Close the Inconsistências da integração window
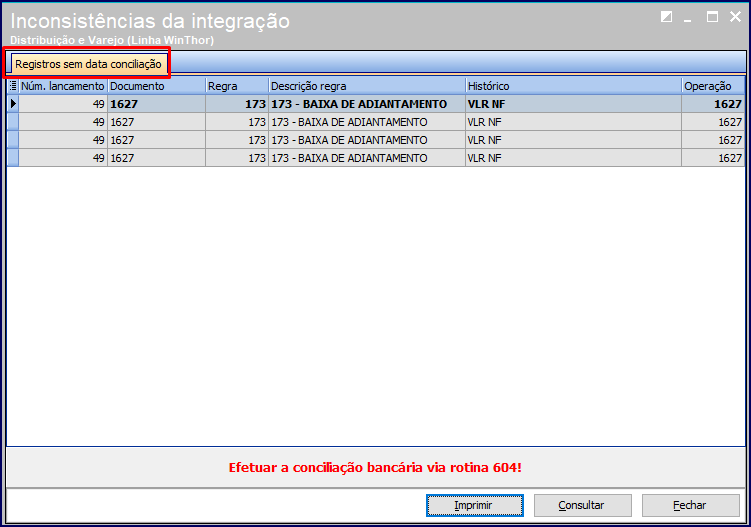Image resolution: width=751 pixels, height=527 pixels. pos(735,17)
